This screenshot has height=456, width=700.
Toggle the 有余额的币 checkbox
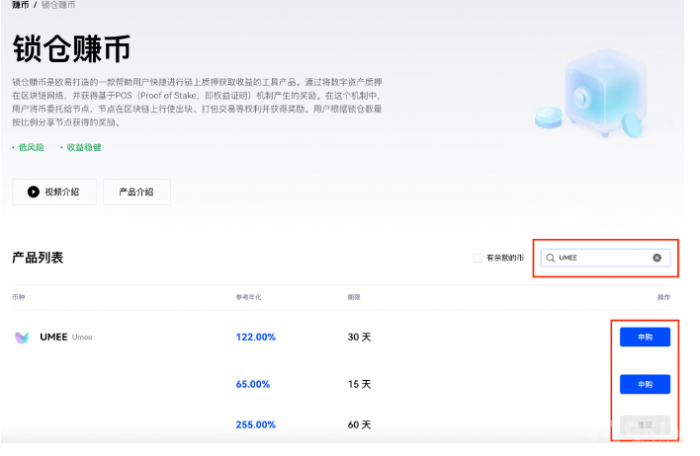pyautogui.click(x=478, y=258)
